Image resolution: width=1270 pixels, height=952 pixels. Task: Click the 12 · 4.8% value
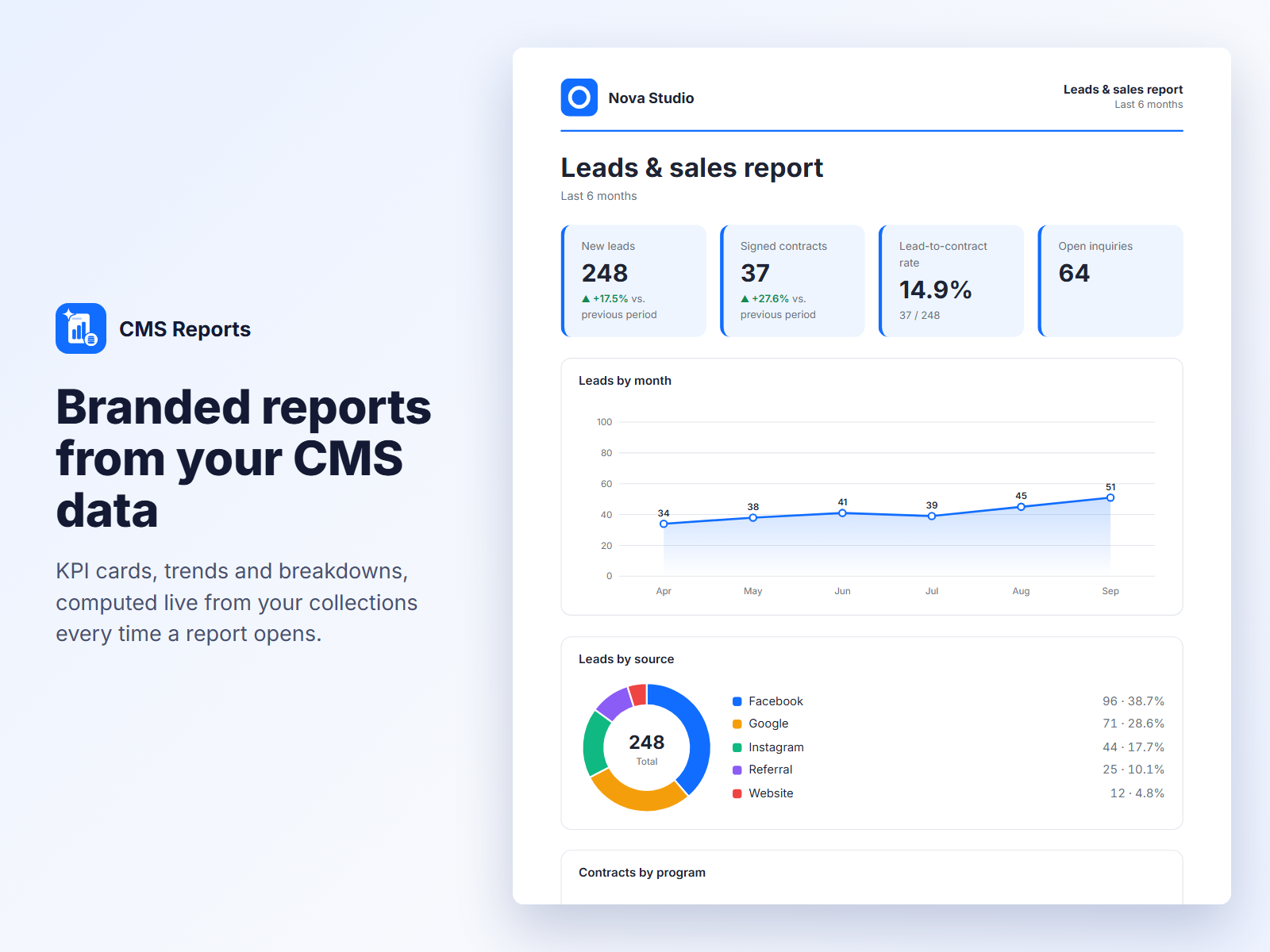1137,793
